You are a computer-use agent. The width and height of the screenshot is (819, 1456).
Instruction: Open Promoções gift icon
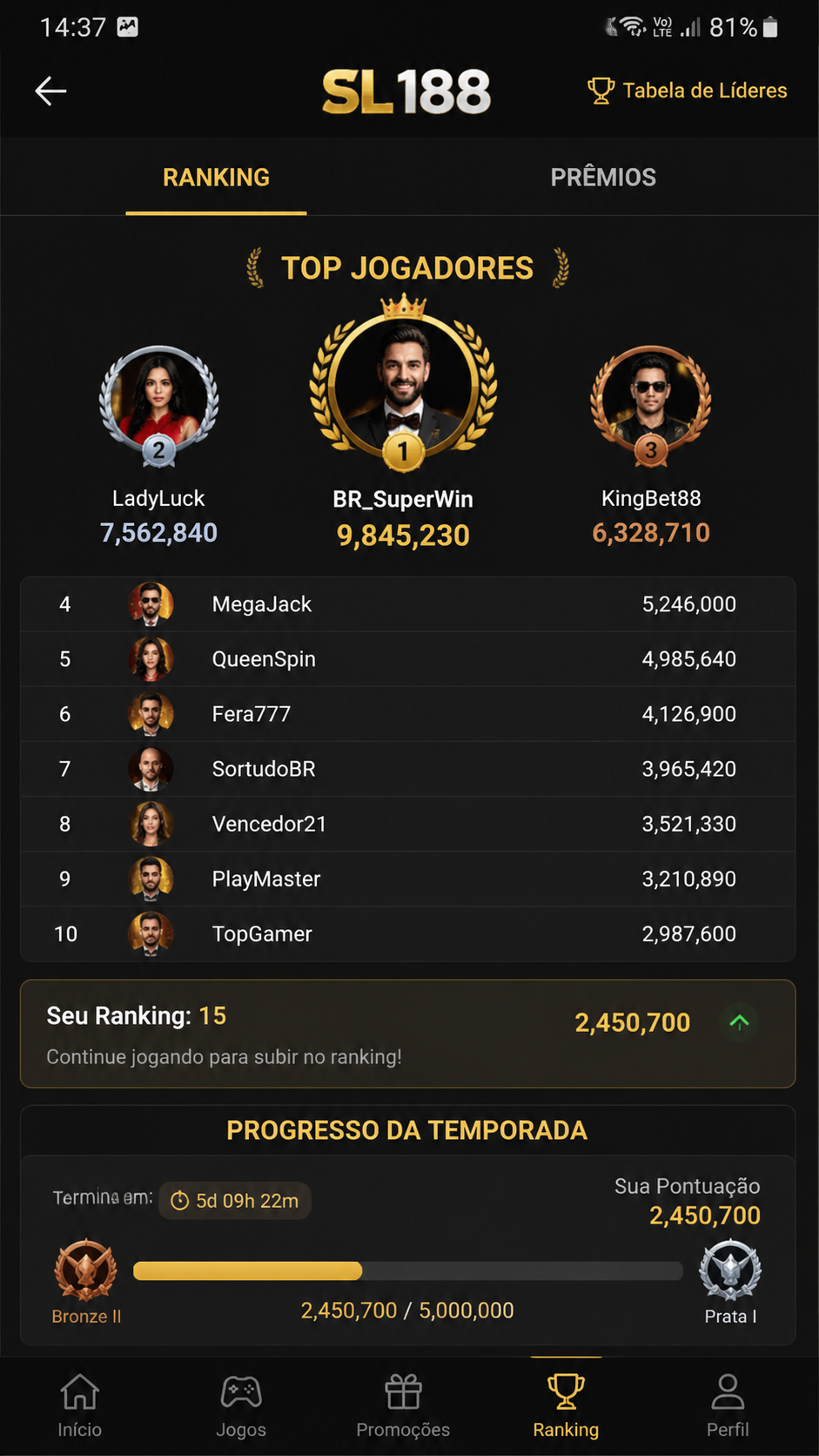coord(403,1392)
